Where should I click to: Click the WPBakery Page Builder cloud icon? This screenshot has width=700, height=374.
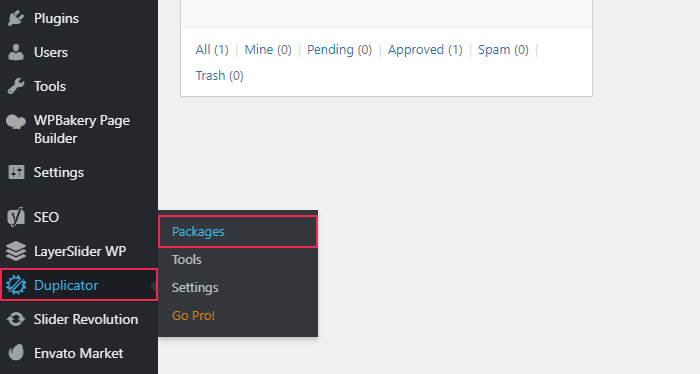coord(16,121)
